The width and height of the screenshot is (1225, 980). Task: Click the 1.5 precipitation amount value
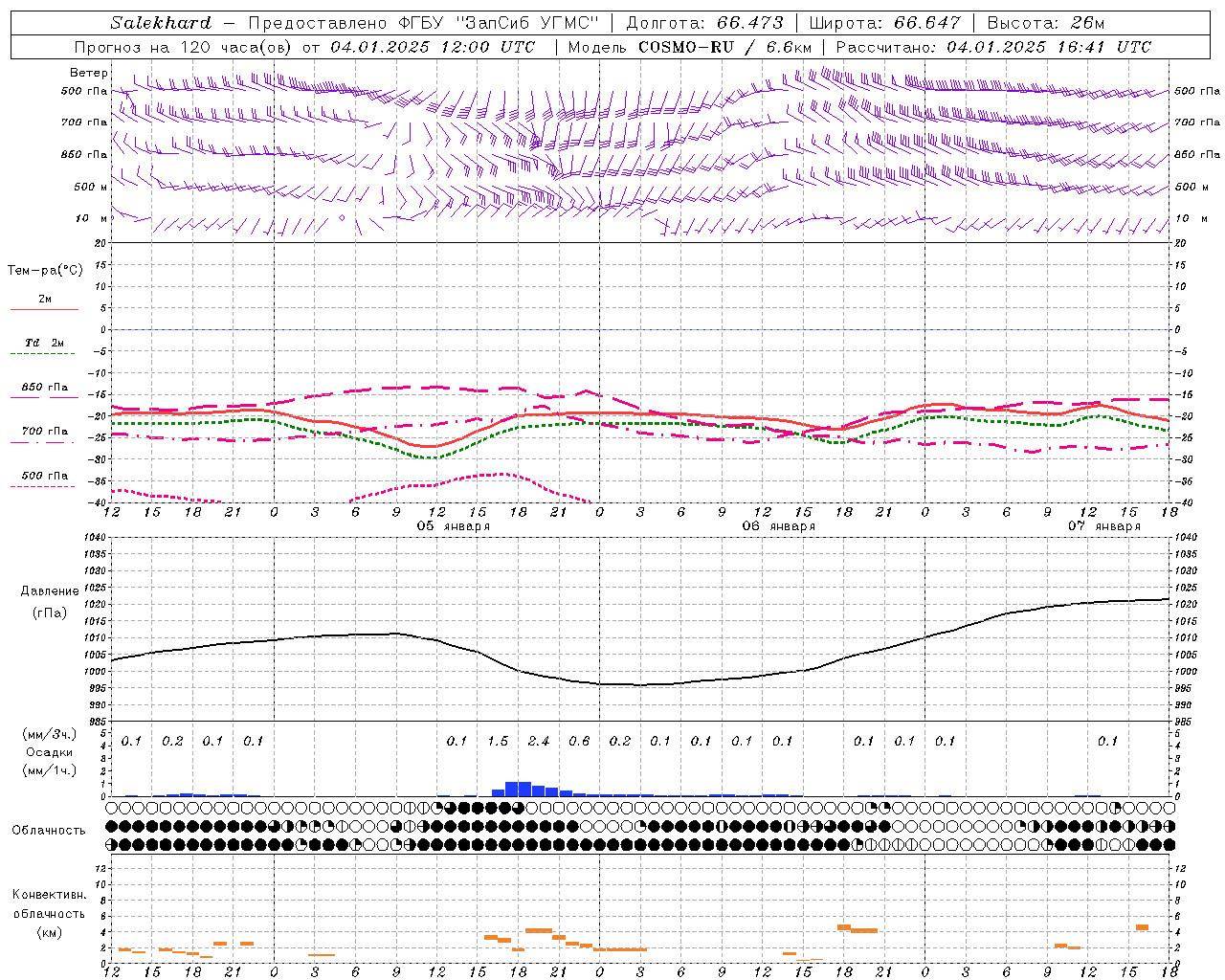498,741
